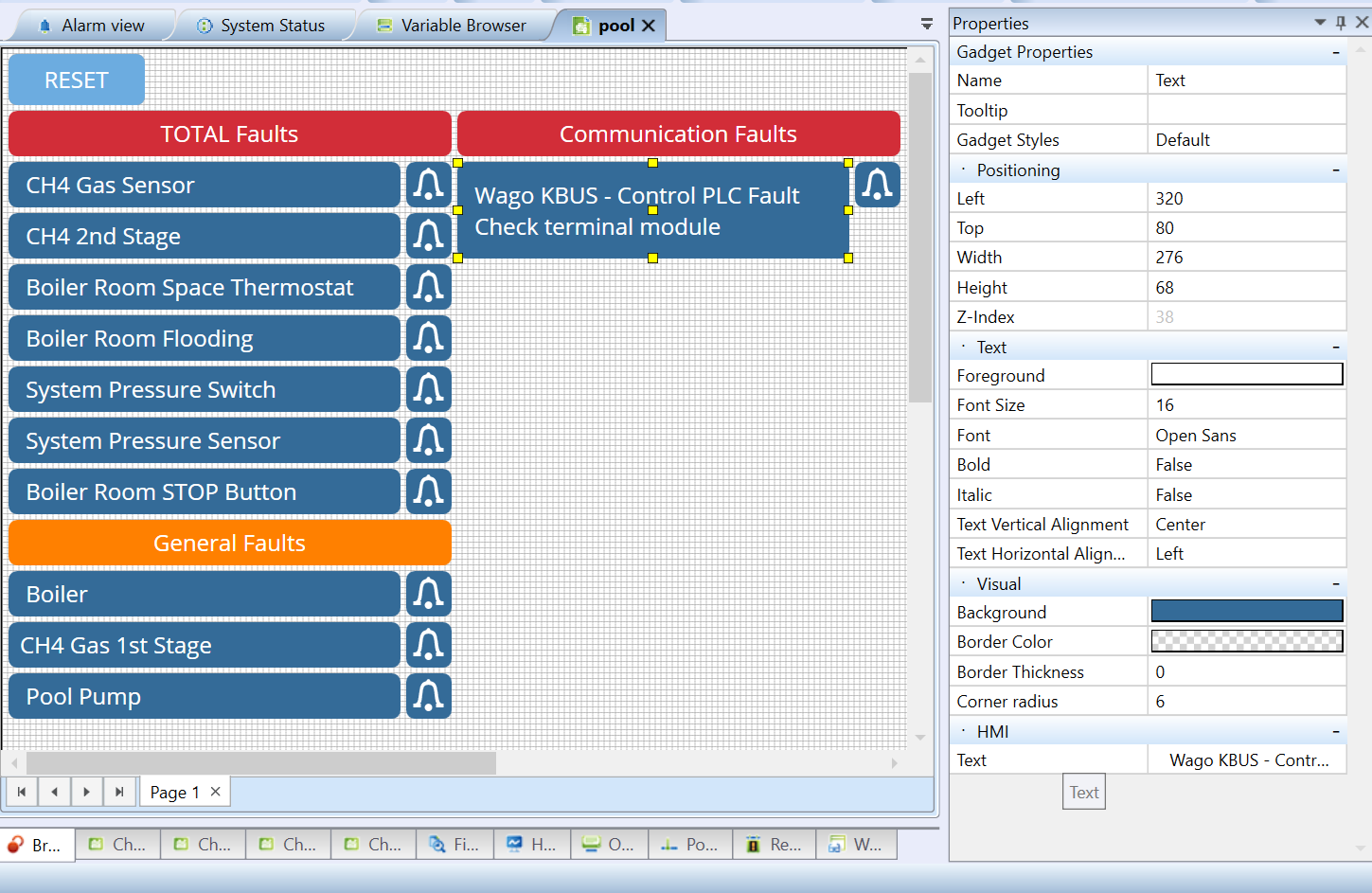This screenshot has width=1372, height=893.
Task: Select the TOTAL Faults header
Action: [x=230, y=134]
